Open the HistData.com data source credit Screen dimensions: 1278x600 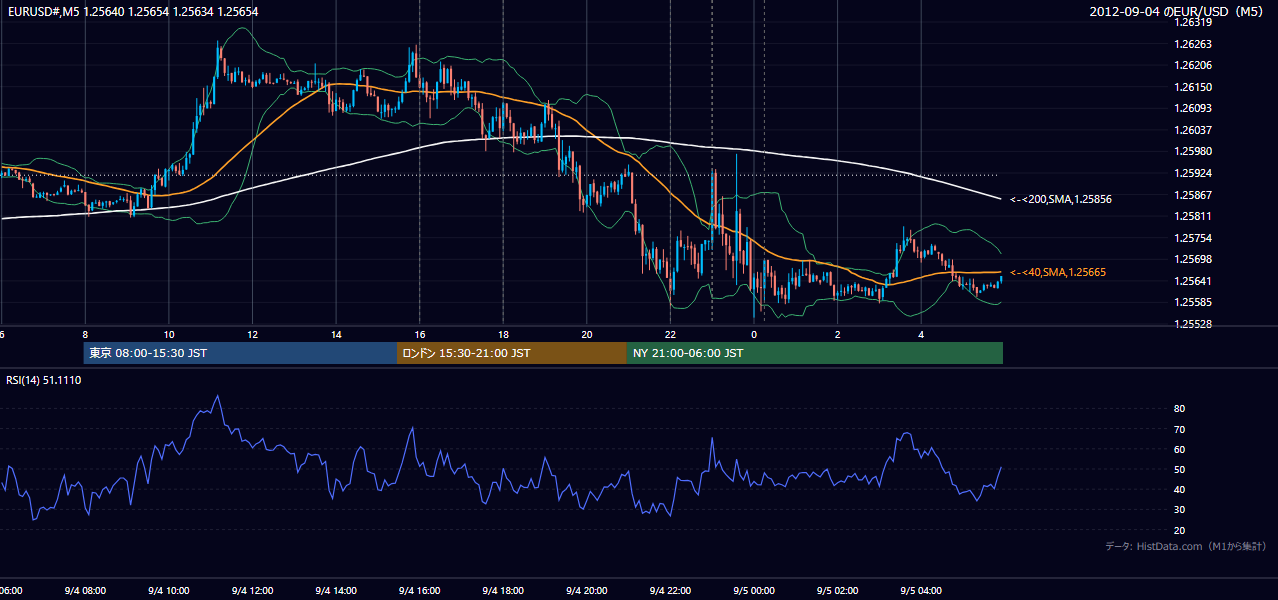tap(1185, 546)
